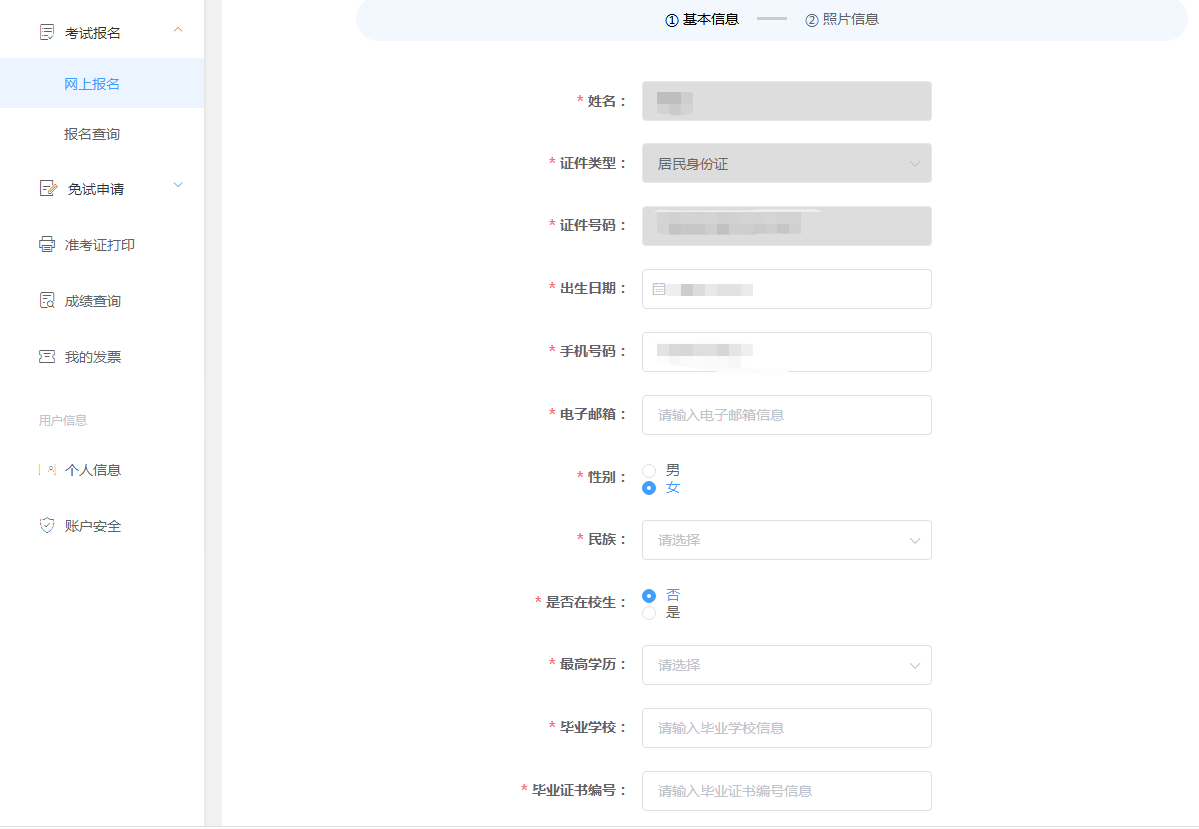Click the 用户信息 section heading
1199x829 pixels.
click(x=63, y=420)
